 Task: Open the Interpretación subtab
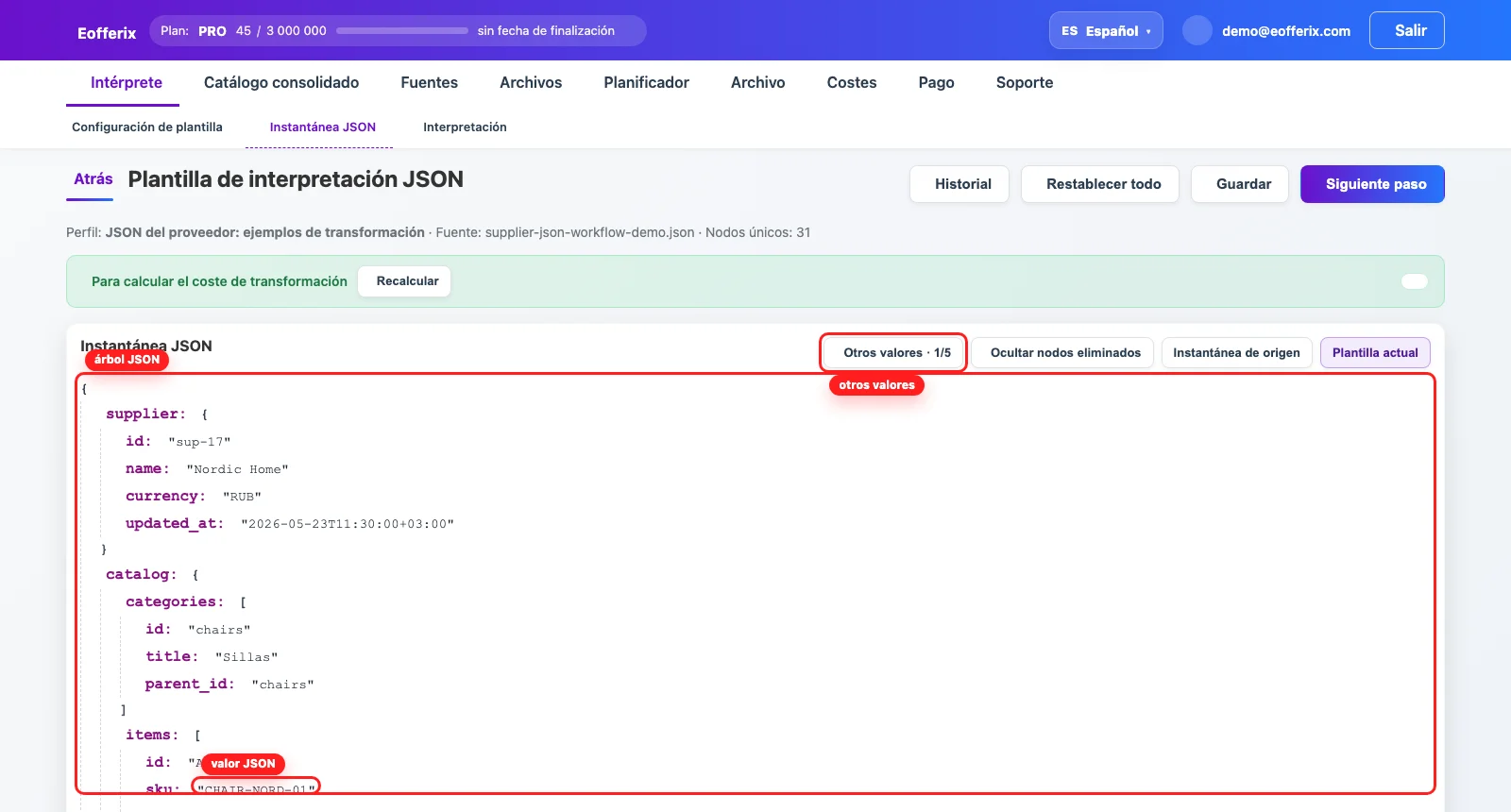point(465,127)
